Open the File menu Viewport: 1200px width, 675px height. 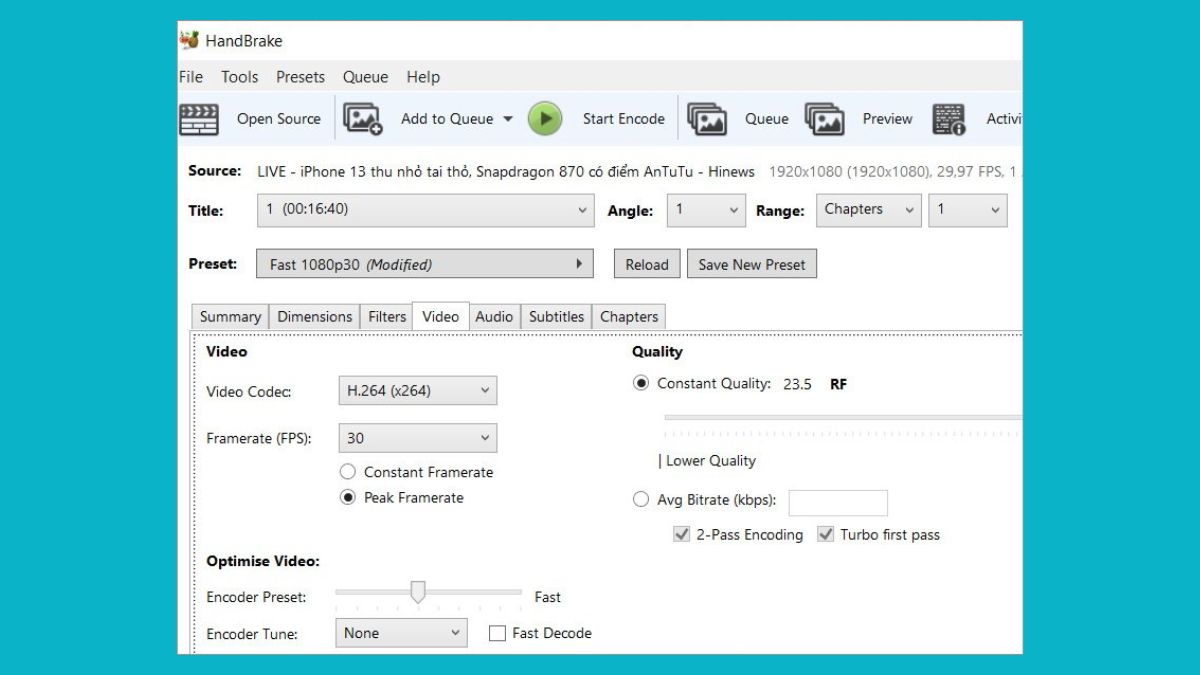pos(191,77)
